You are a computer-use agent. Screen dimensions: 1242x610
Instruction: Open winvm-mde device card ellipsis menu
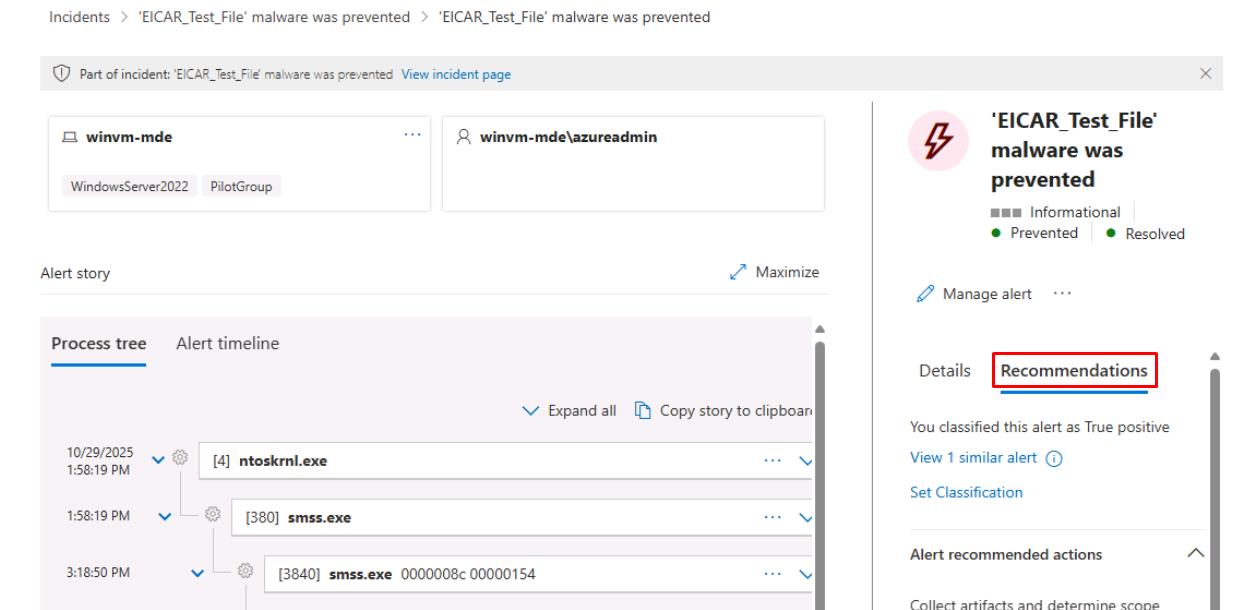[412, 136]
